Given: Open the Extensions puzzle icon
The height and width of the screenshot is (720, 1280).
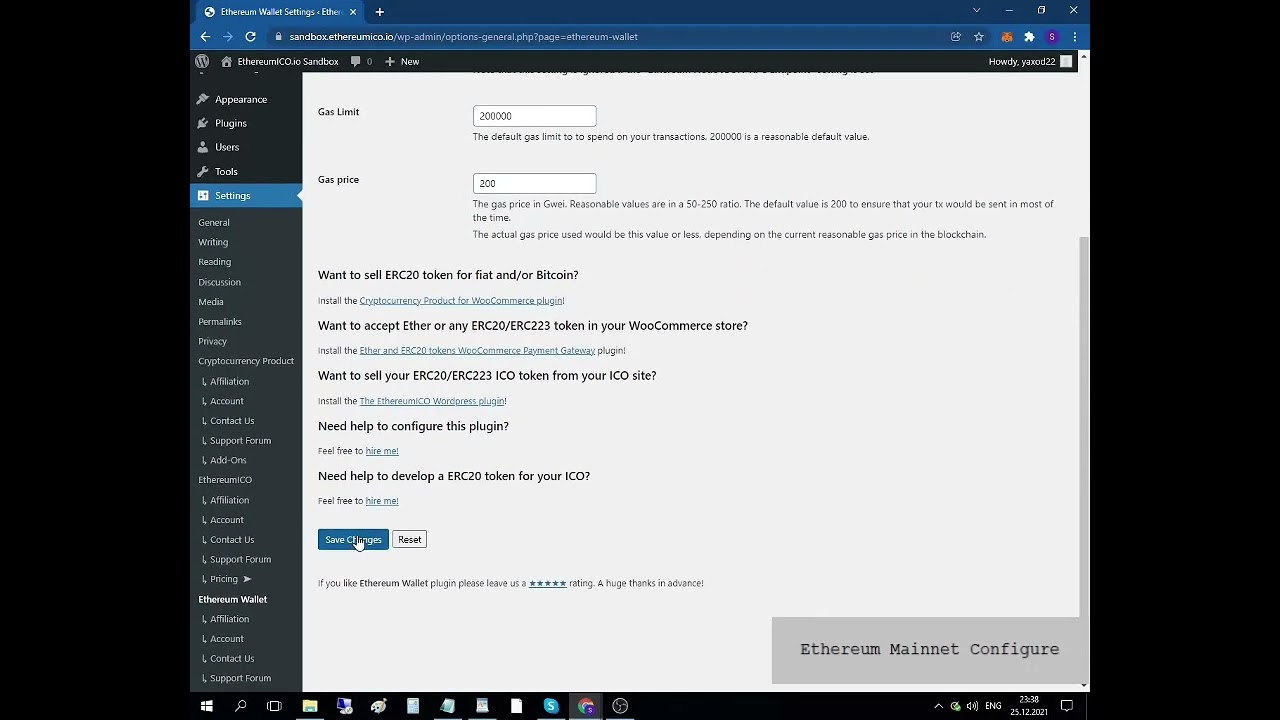Looking at the screenshot, I should [x=1029, y=37].
